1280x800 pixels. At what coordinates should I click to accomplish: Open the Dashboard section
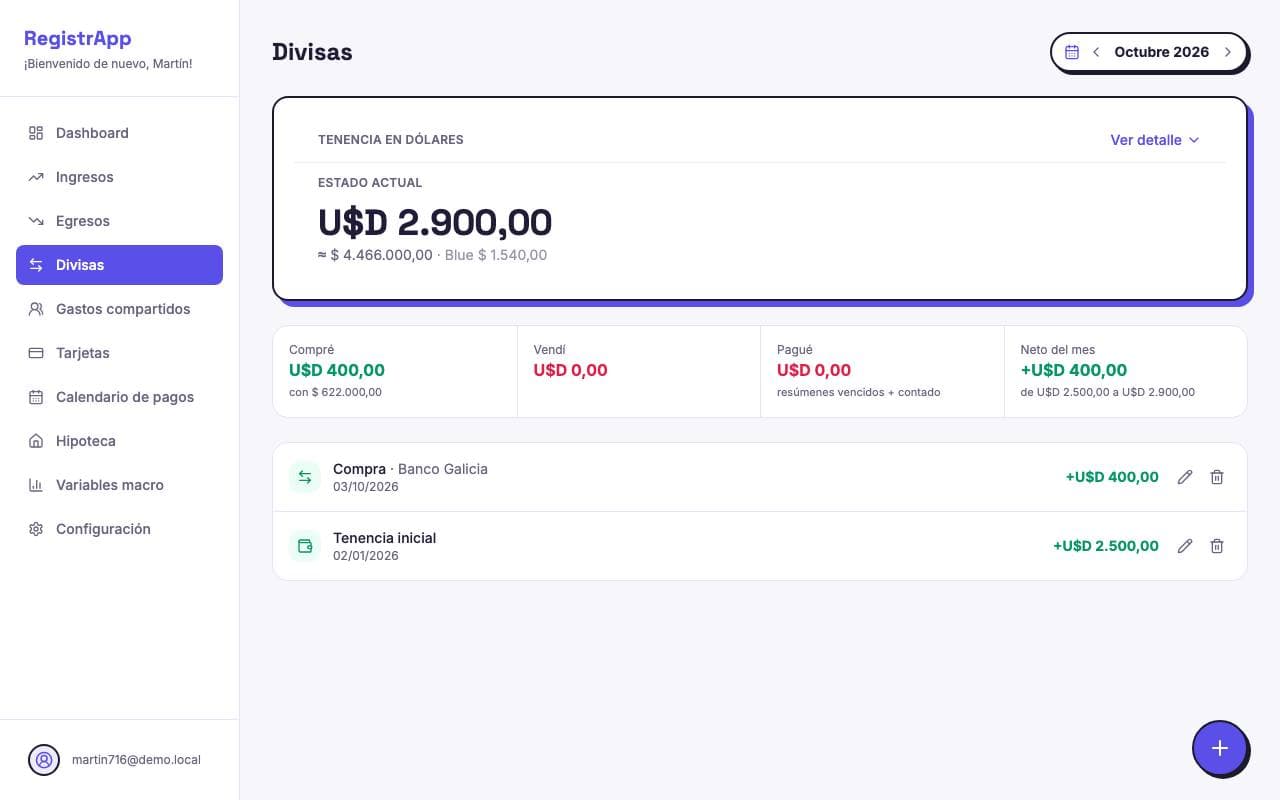pyautogui.click(x=119, y=133)
